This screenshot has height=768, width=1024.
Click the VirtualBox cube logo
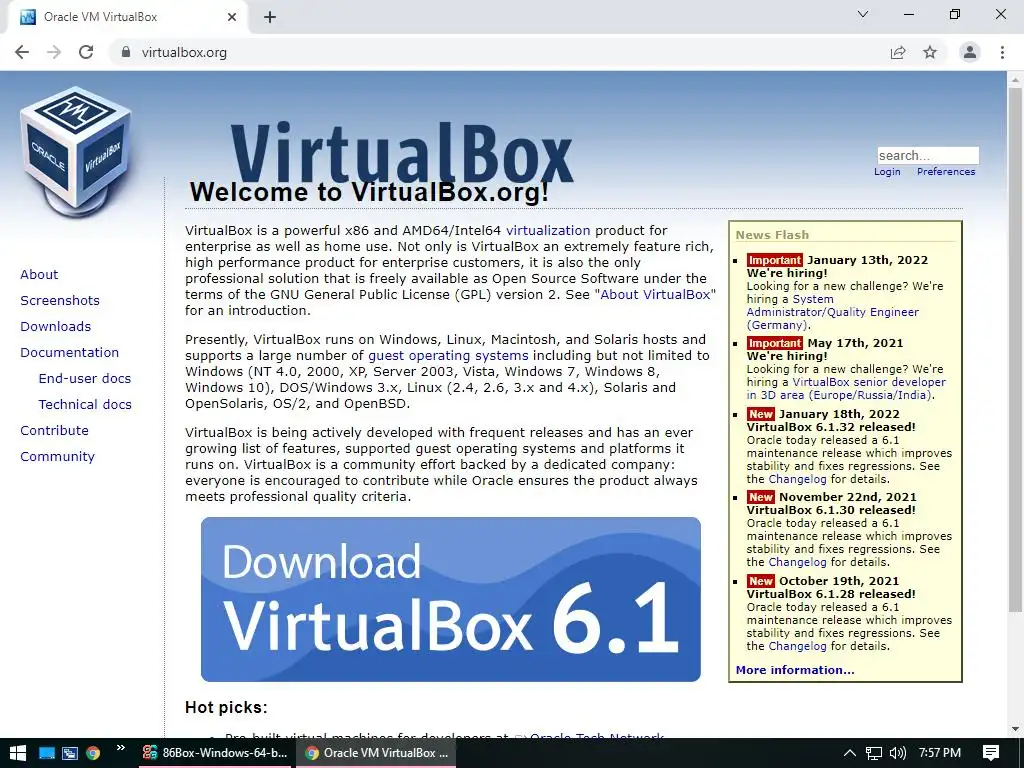pyautogui.click(x=76, y=152)
